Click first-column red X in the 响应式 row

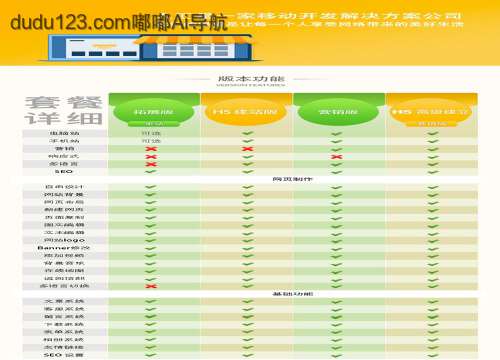[x=151, y=157]
